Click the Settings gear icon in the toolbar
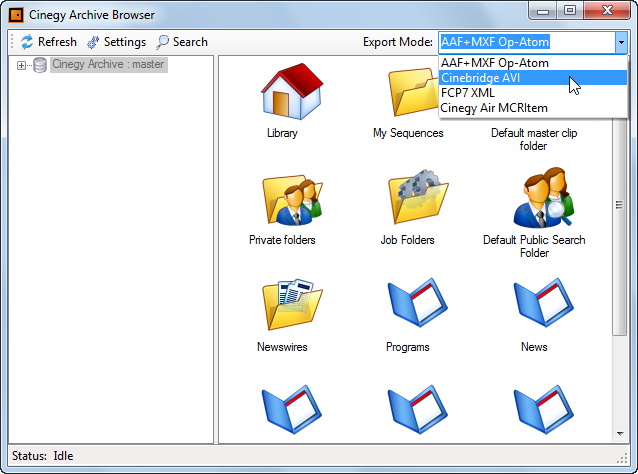The width and height of the screenshot is (638, 474). click(x=93, y=42)
